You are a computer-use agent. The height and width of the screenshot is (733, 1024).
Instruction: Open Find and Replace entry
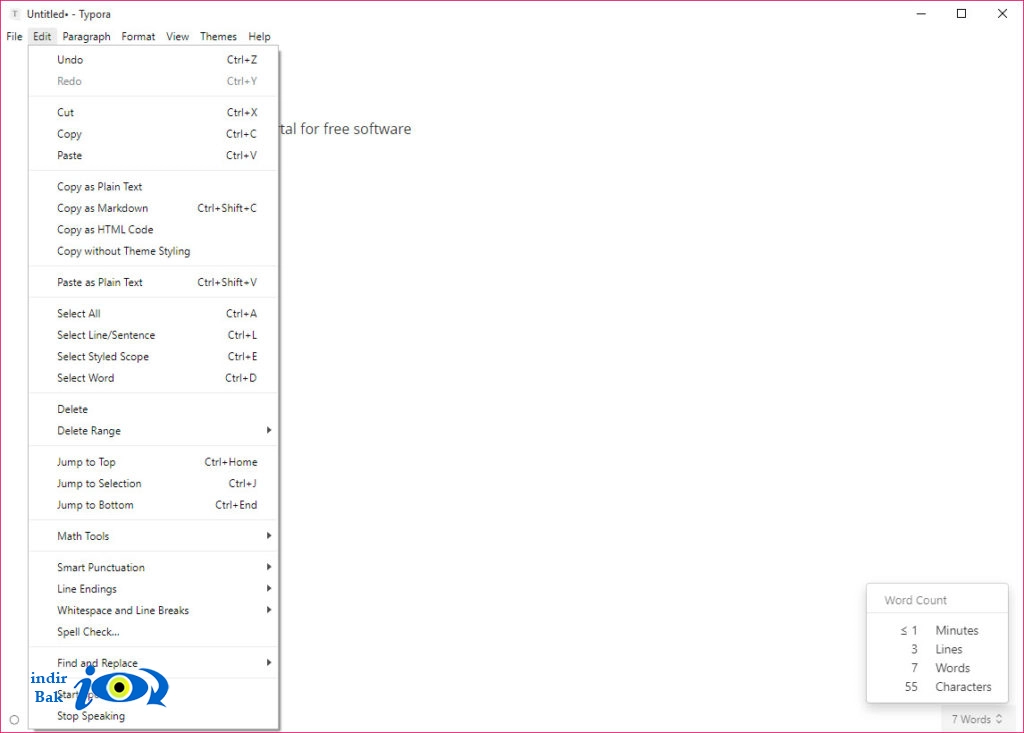pos(154,663)
